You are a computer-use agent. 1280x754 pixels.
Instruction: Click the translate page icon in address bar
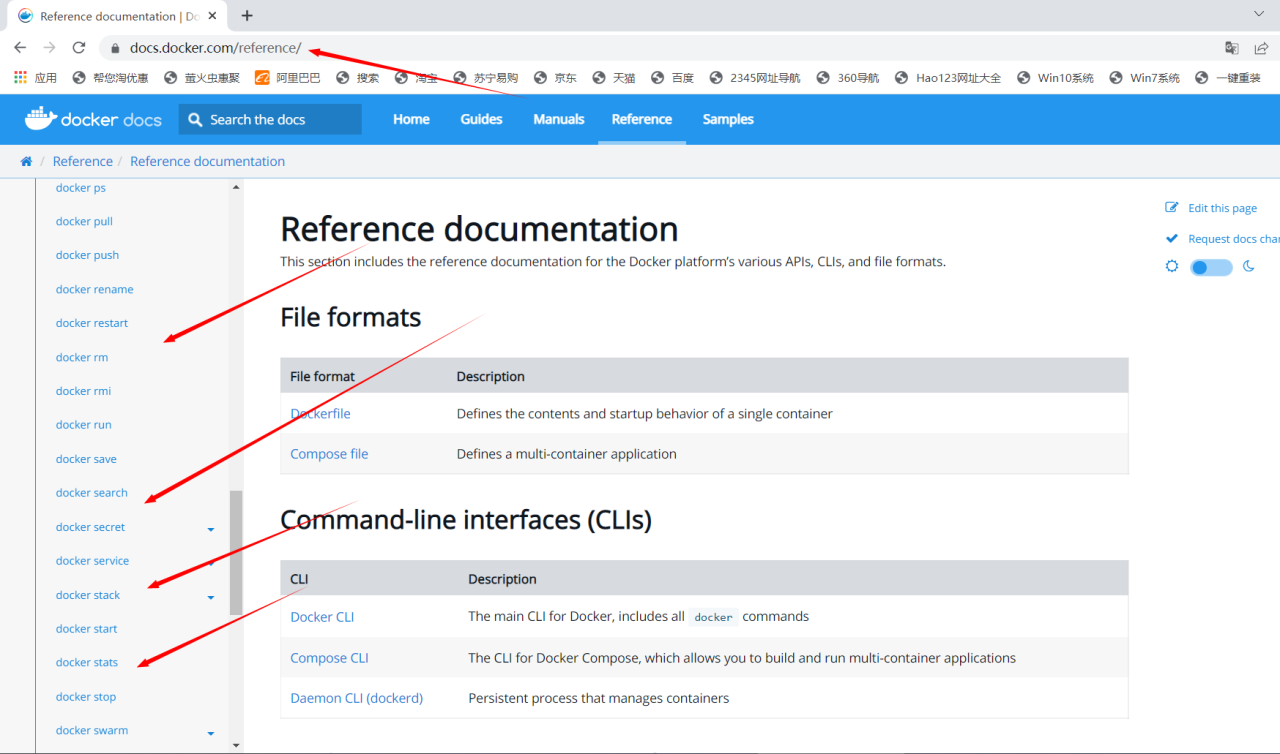tap(1232, 47)
